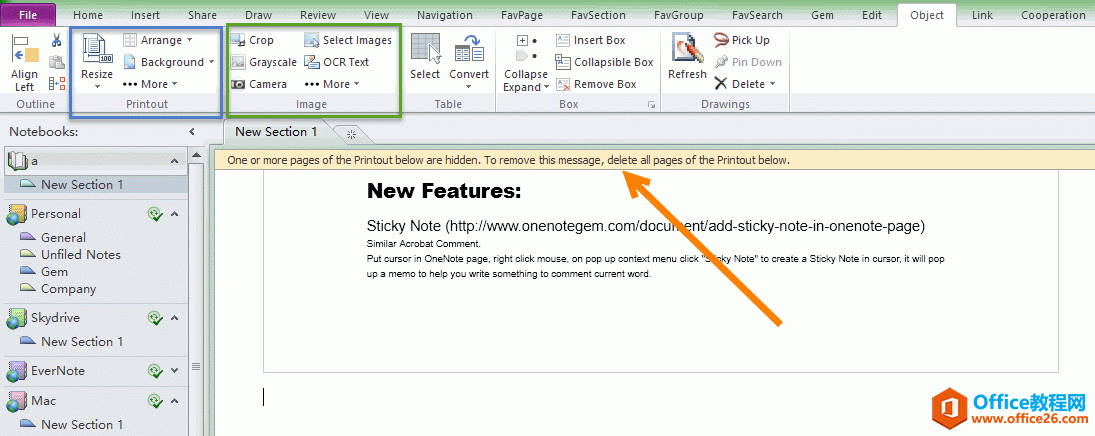Collapse notebook 'a' with its chevron
Image resolution: width=1095 pixels, height=436 pixels.
175,161
